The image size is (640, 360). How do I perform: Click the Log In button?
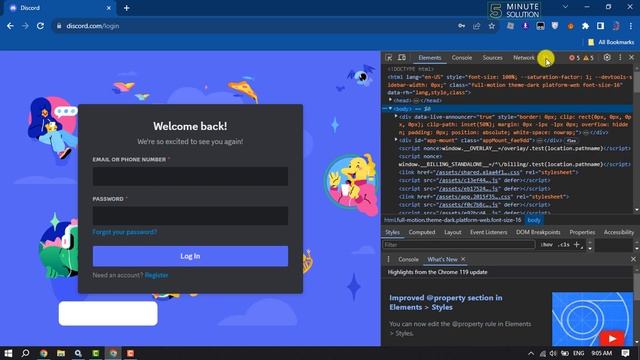[x=190, y=256]
